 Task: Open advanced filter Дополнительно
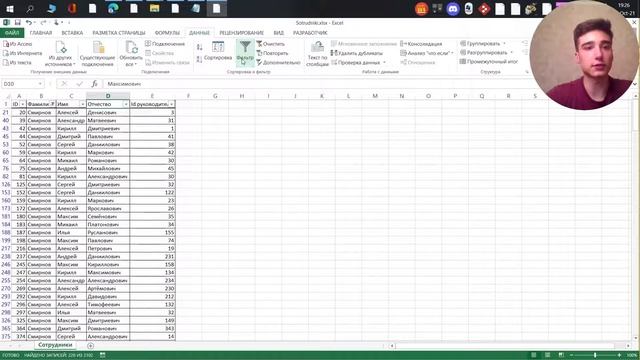tap(278, 62)
